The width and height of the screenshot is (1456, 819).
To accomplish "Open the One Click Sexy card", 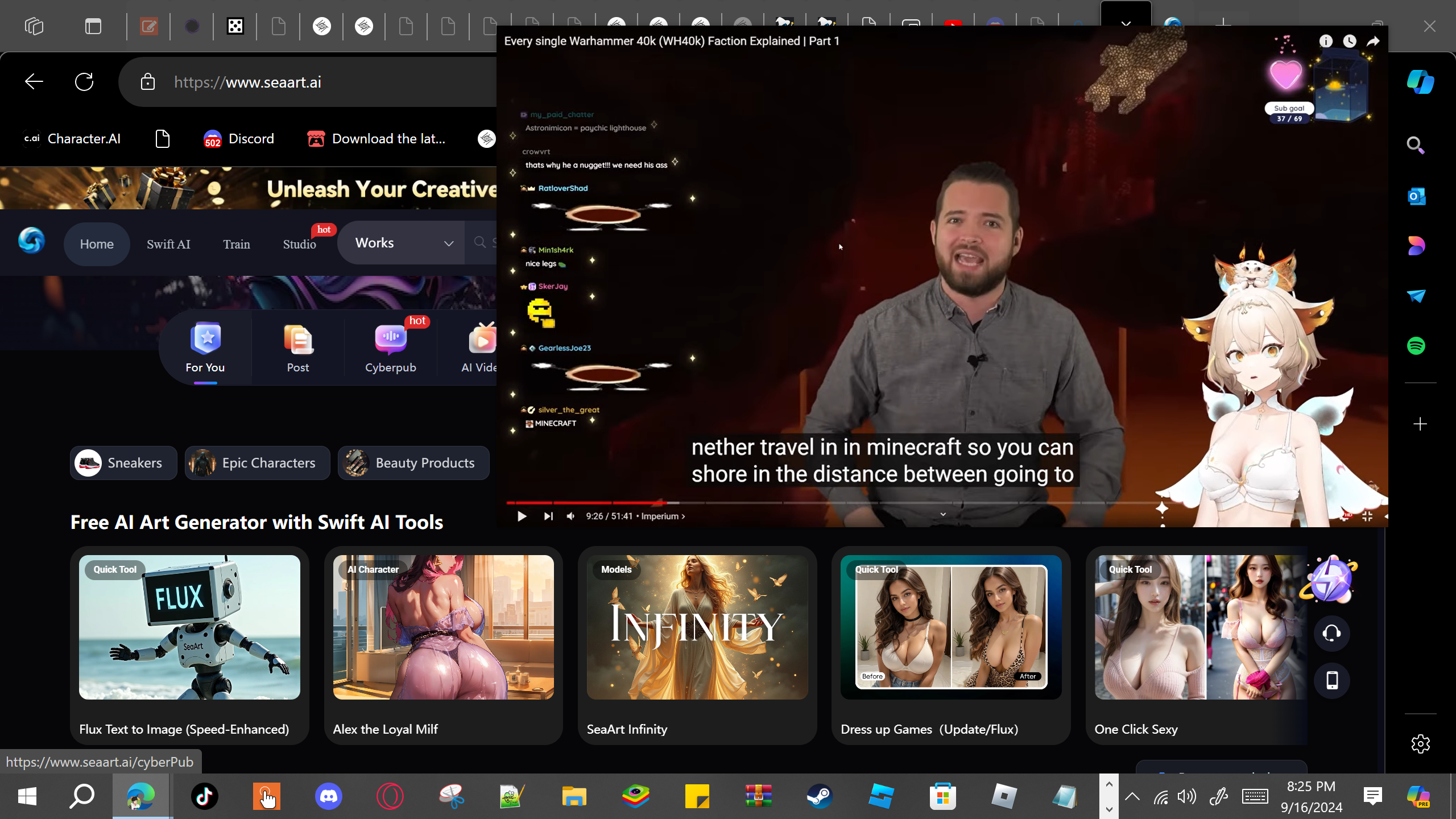I will pos(1197,646).
